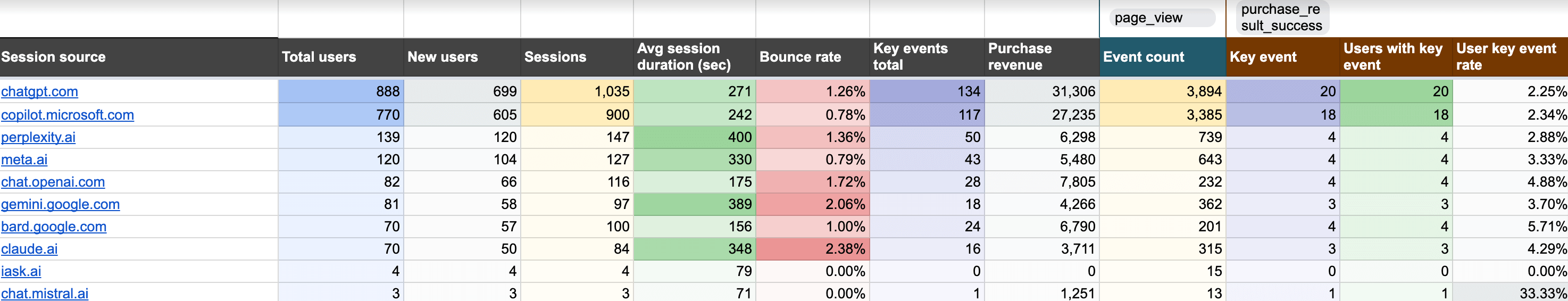
Task: Click the Bounce rate column header
Action: [813, 57]
